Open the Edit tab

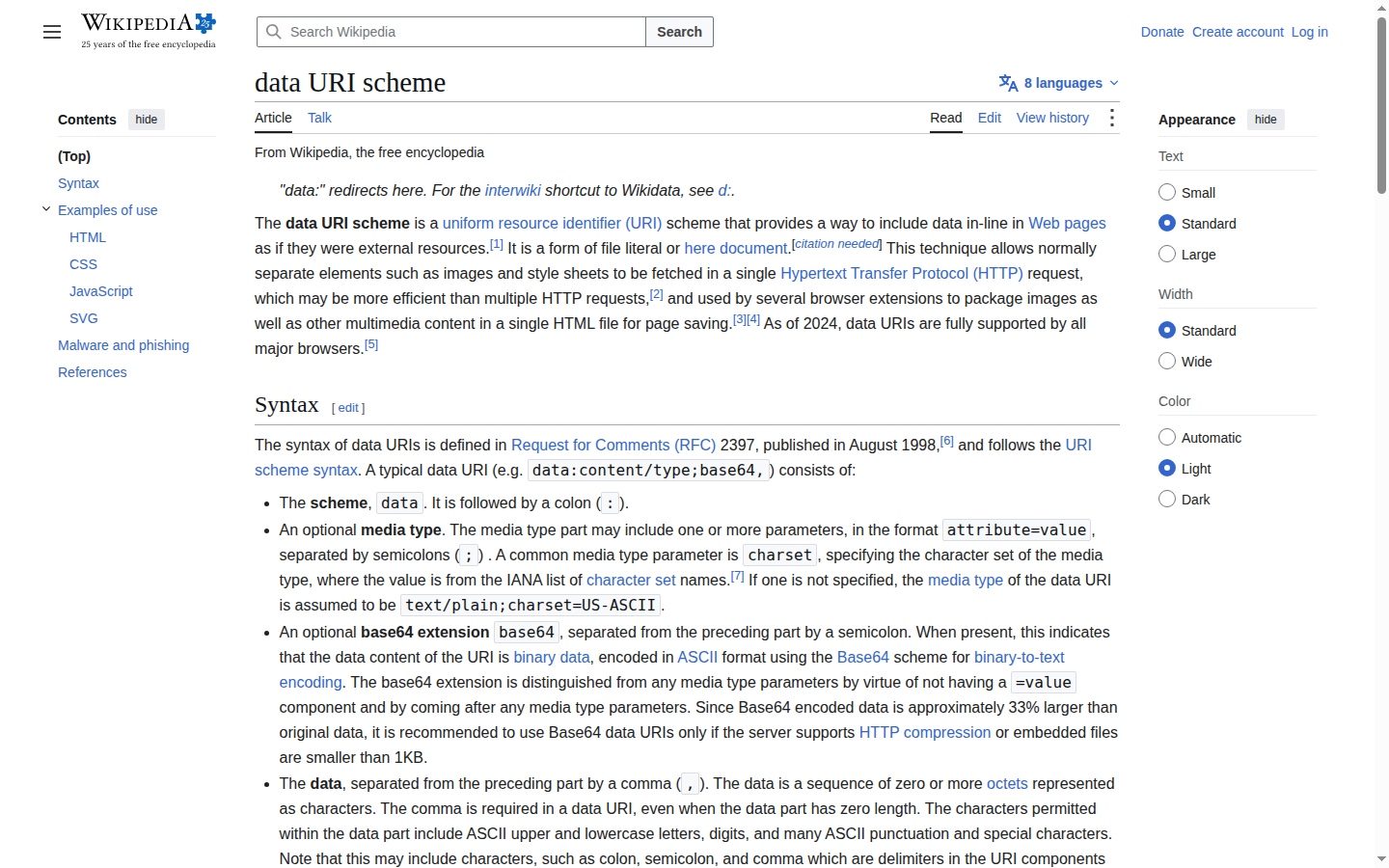click(x=989, y=118)
